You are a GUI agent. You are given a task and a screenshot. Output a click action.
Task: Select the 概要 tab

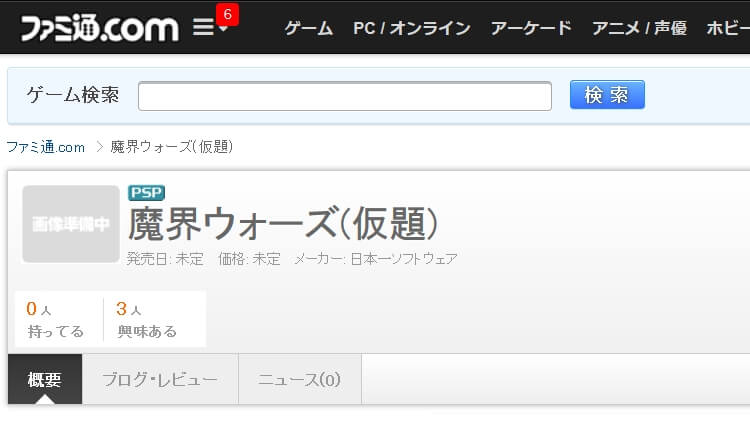[45, 379]
